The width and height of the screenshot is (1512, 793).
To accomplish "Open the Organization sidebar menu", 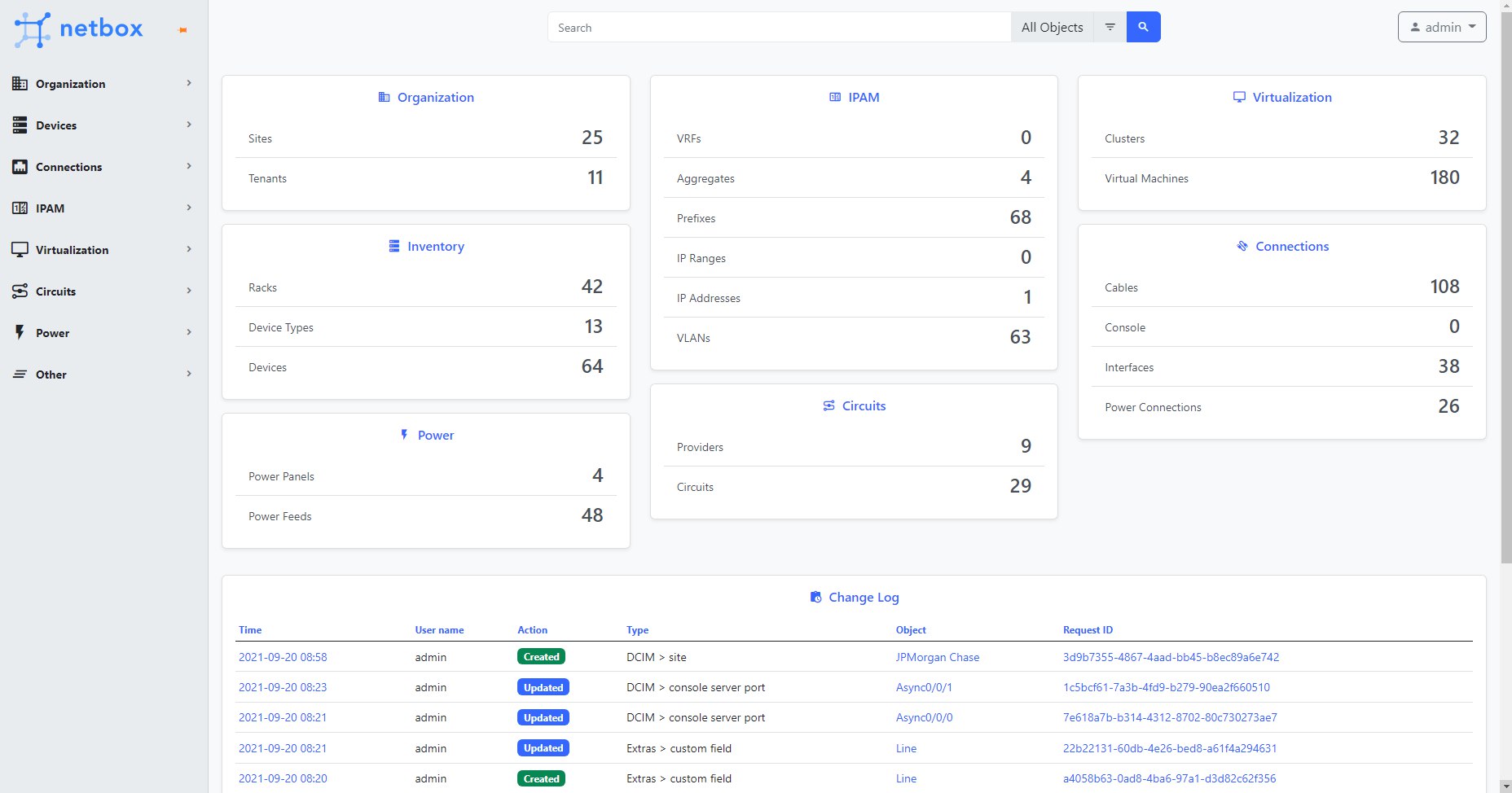I will click(x=103, y=84).
